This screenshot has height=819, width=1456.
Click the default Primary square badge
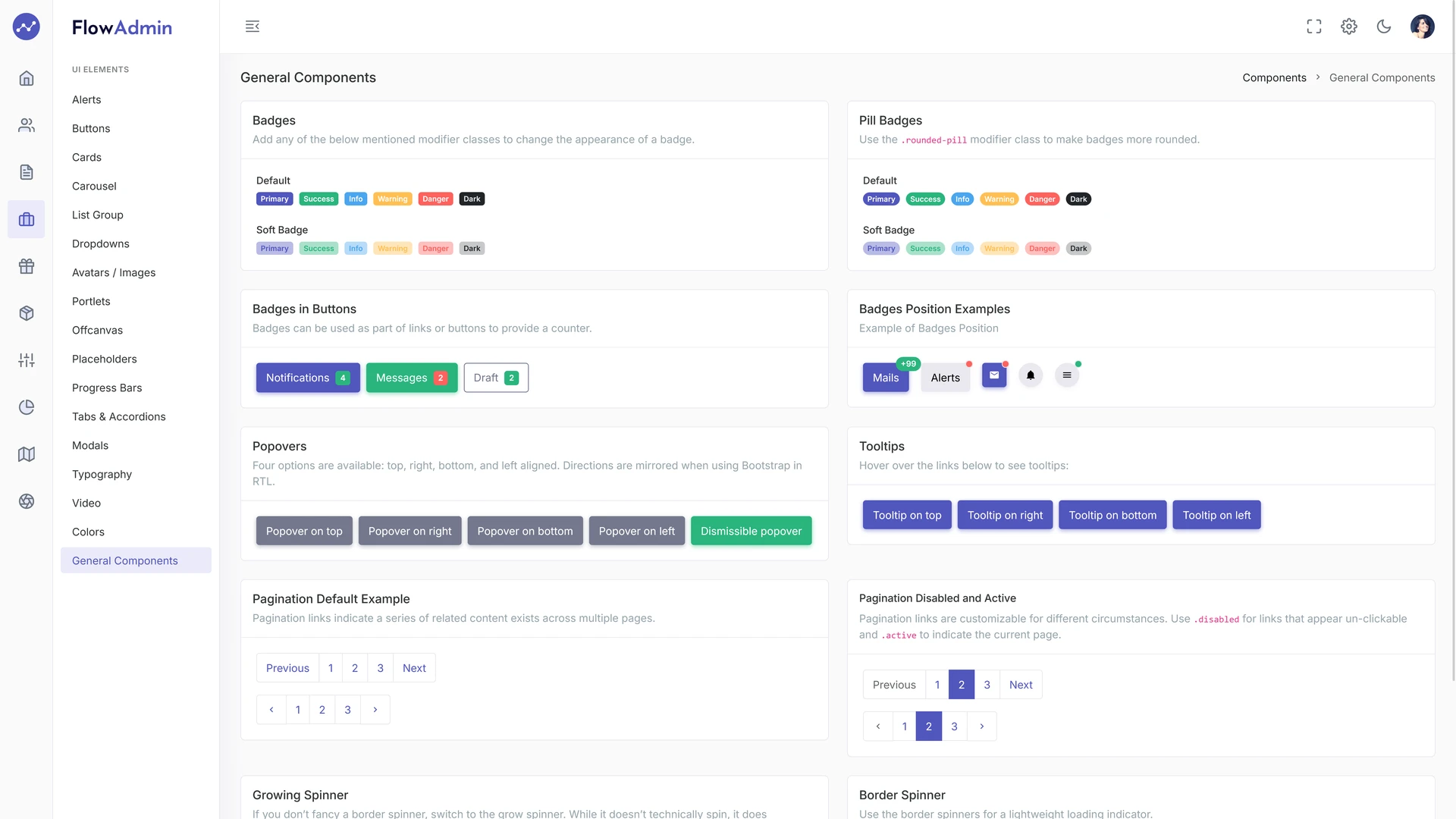[x=275, y=199]
